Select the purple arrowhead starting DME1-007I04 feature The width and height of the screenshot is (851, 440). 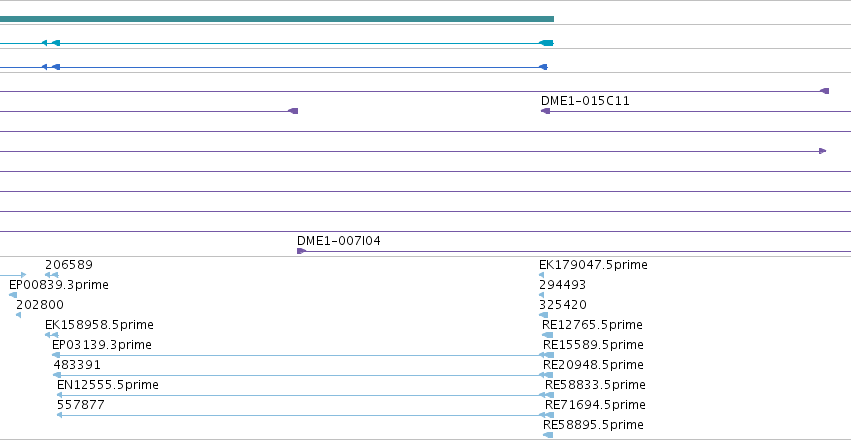coord(302,251)
